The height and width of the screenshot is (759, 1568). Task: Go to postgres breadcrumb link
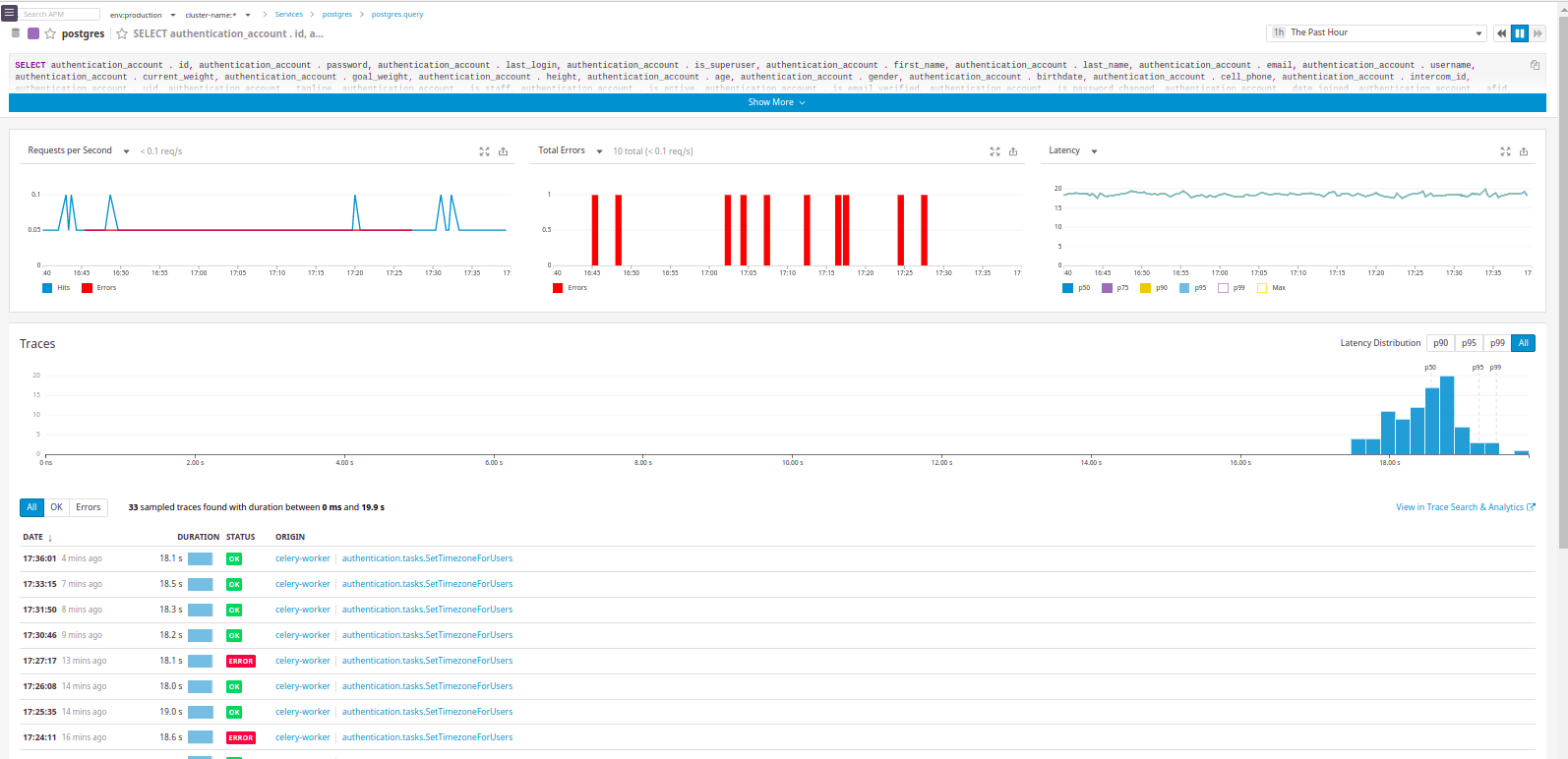(337, 15)
